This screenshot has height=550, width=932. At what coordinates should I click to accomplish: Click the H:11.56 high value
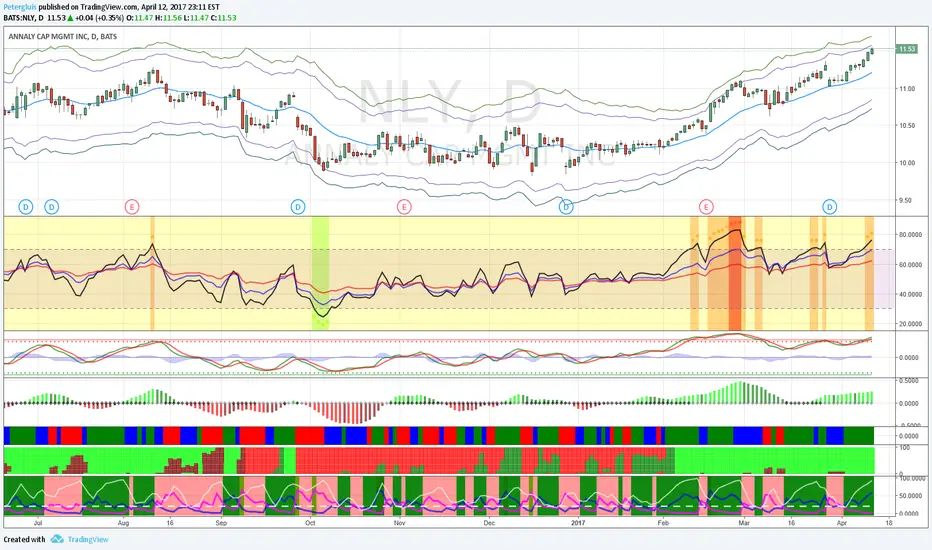click(x=168, y=18)
